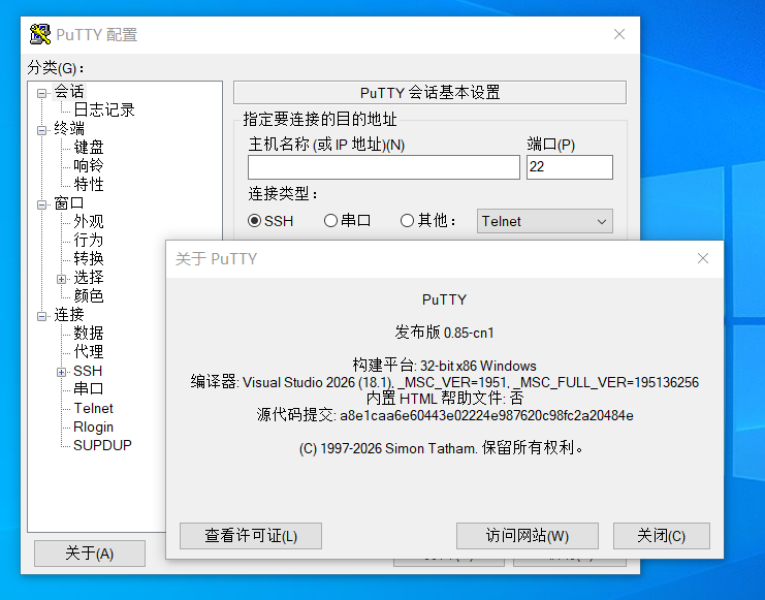Image resolution: width=765 pixels, height=600 pixels.
Task: Click the 端口 port field showing 22
Action: [569, 167]
